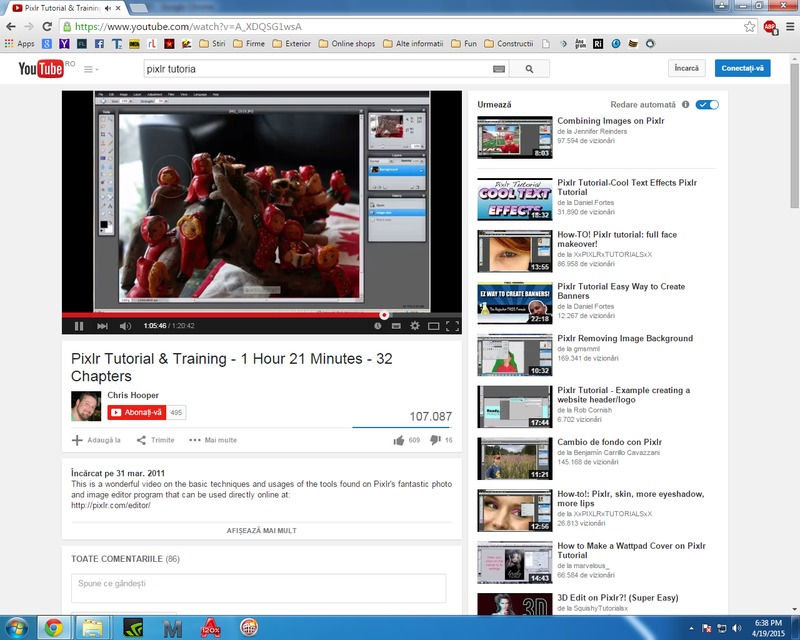Image resolution: width=800 pixels, height=640 pixels.
Task: Close the Pixlr Tutorial browser tab
Action: 118,8
